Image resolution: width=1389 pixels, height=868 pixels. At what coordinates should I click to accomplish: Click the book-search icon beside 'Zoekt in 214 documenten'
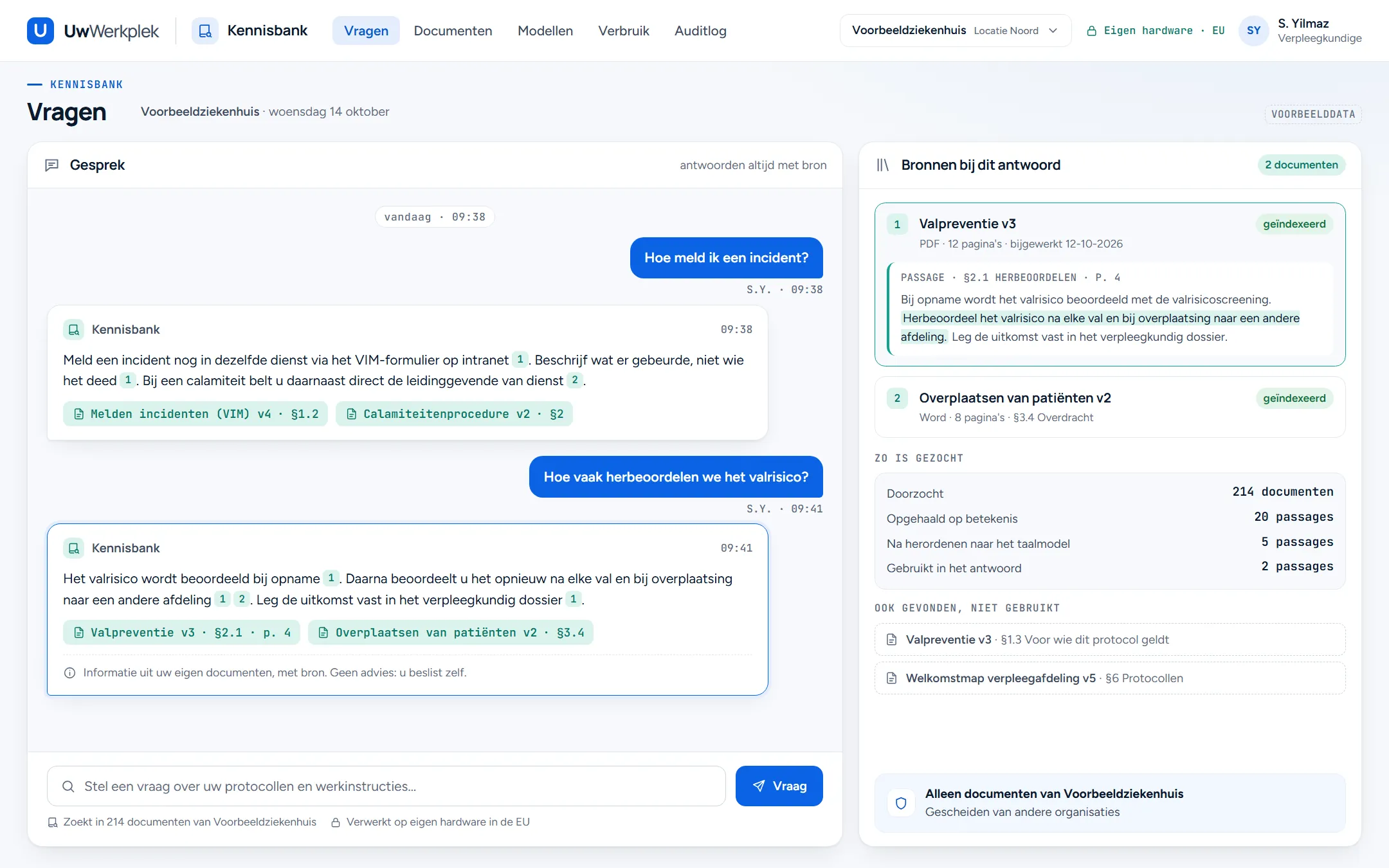53,822
